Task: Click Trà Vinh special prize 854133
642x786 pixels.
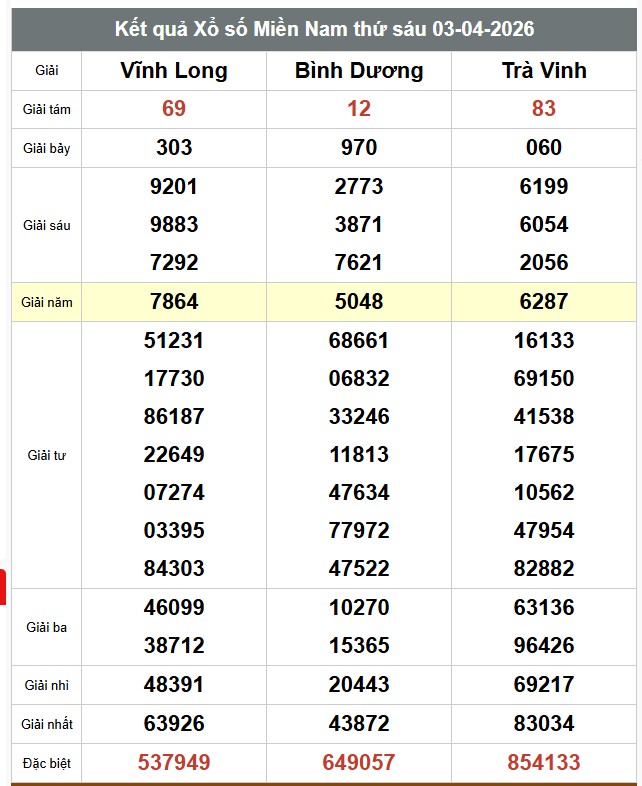Action: [544, 763]
